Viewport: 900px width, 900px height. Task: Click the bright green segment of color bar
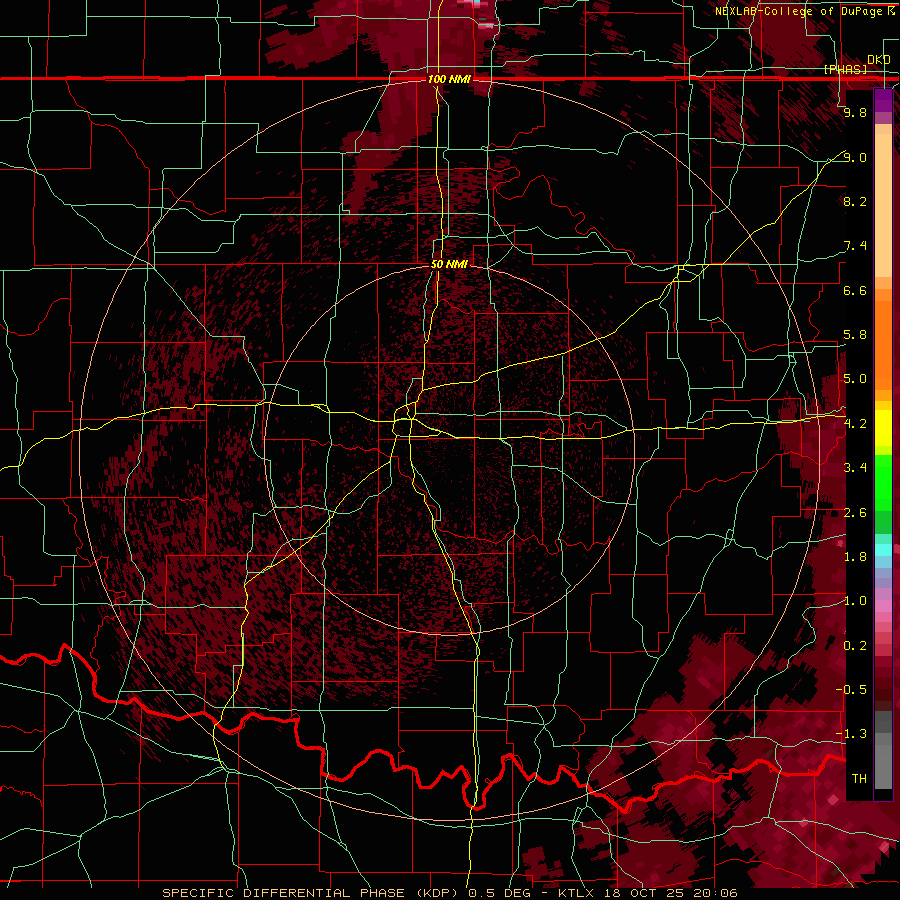[x=883, y=482]
